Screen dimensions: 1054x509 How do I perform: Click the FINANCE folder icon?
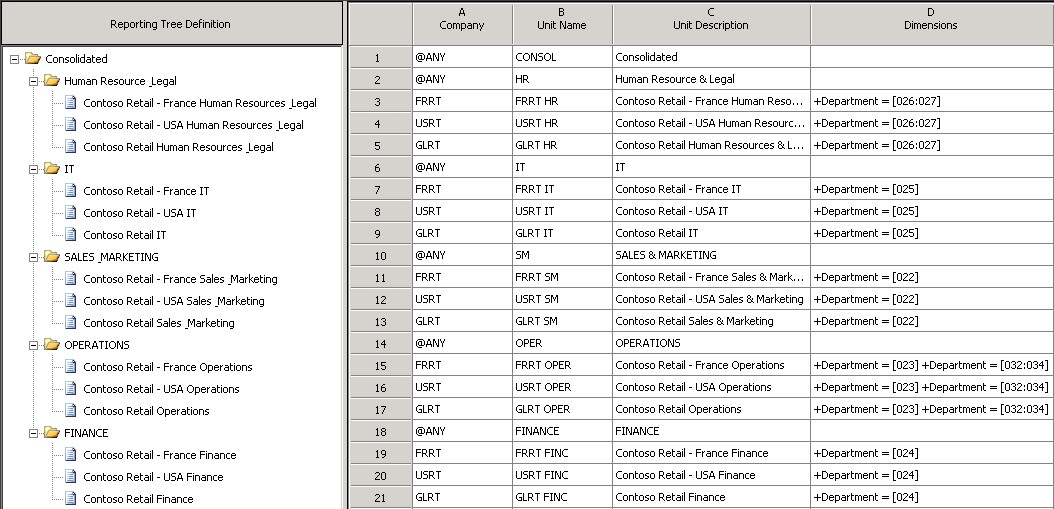(x=52, y=432)
